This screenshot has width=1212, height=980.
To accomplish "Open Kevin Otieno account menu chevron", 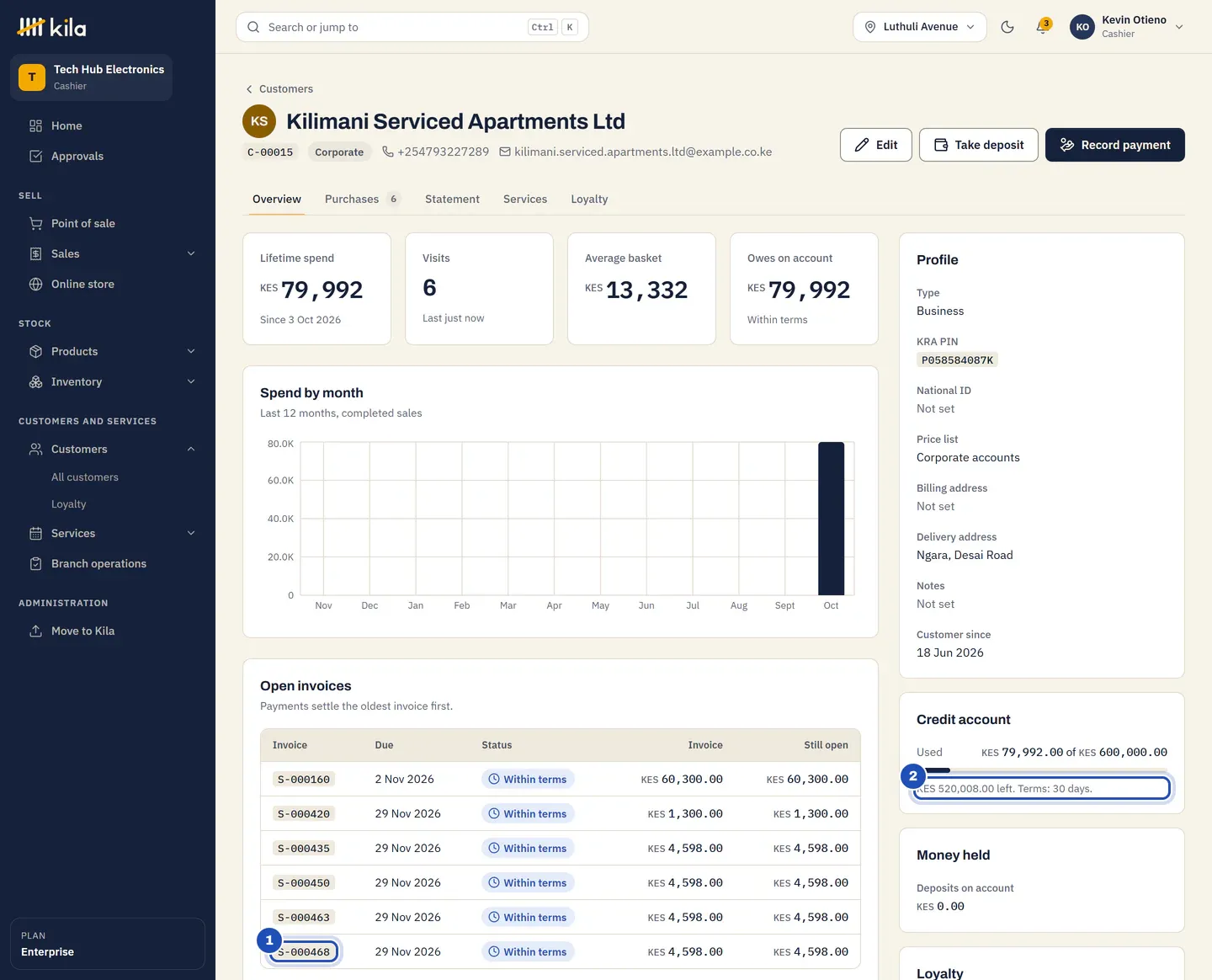I will 1179,27.
